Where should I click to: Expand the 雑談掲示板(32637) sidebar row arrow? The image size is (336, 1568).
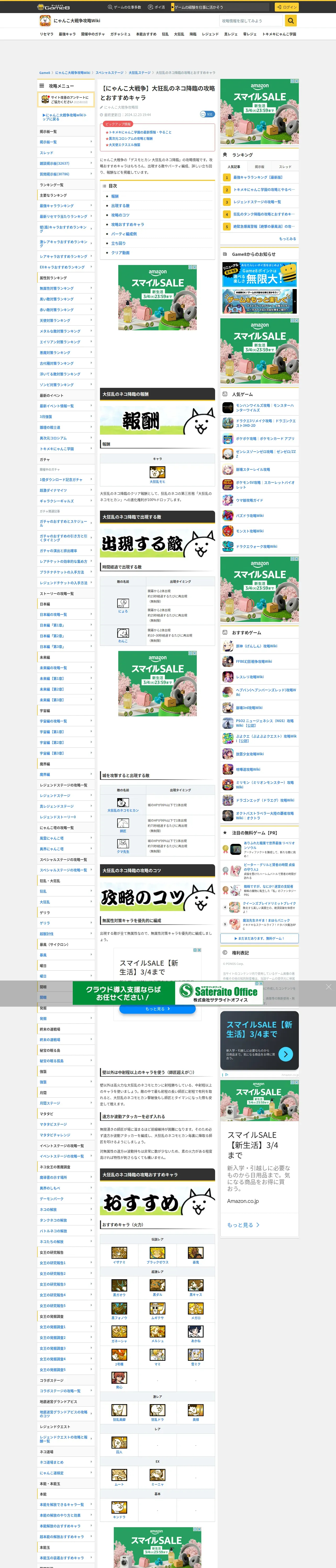[x=92, y=163]
